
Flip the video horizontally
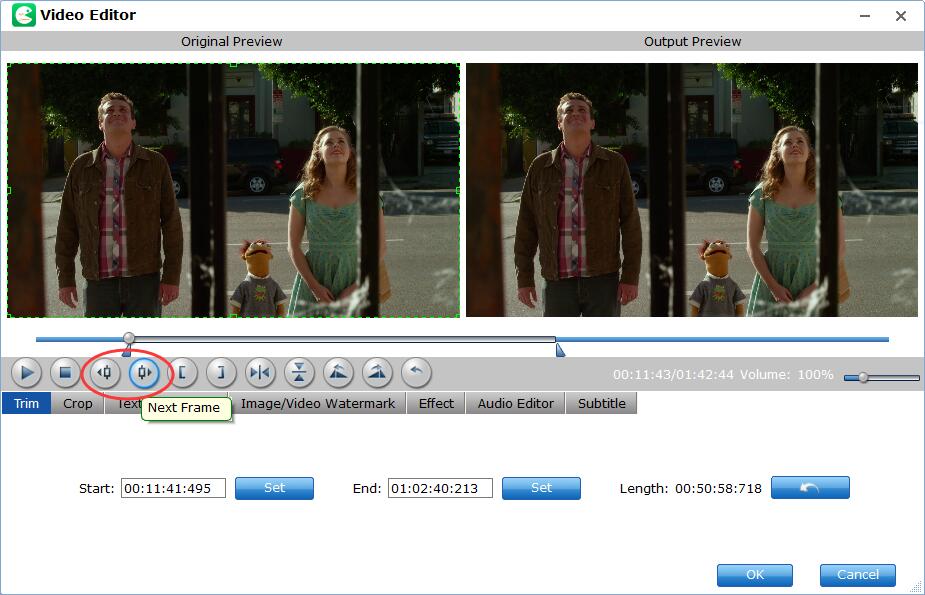tap(260, 373)
